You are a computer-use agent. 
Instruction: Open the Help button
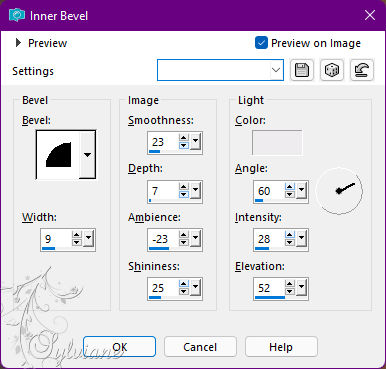(281, 347)
